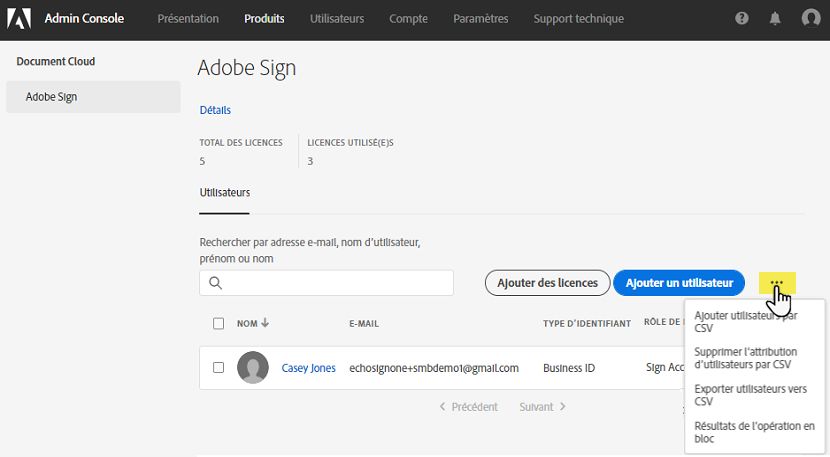Click Casey Jones avatar thumbnail
The image size is (830, 457).
click(x=252, y=368)
